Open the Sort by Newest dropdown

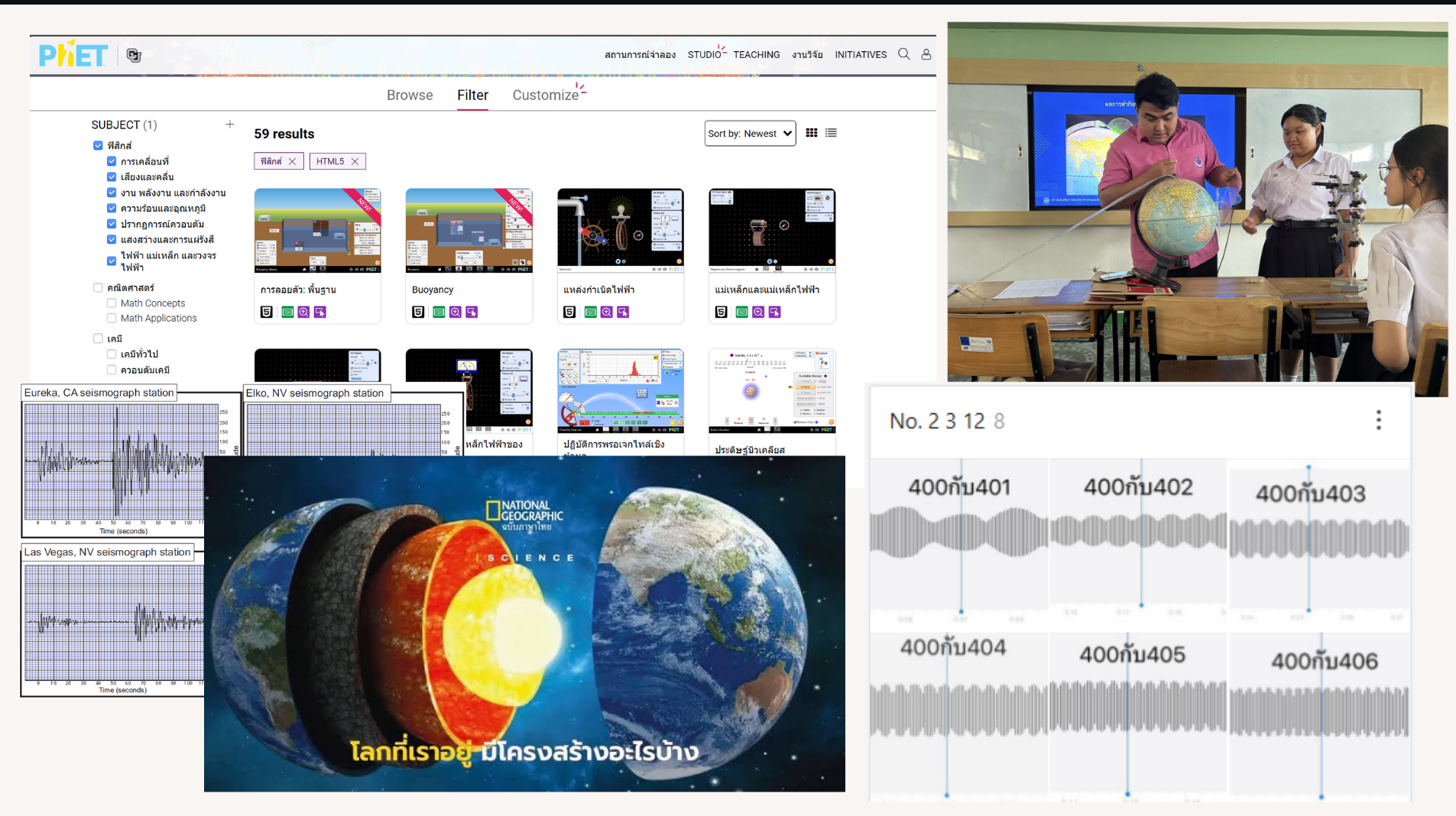[750, 133]
